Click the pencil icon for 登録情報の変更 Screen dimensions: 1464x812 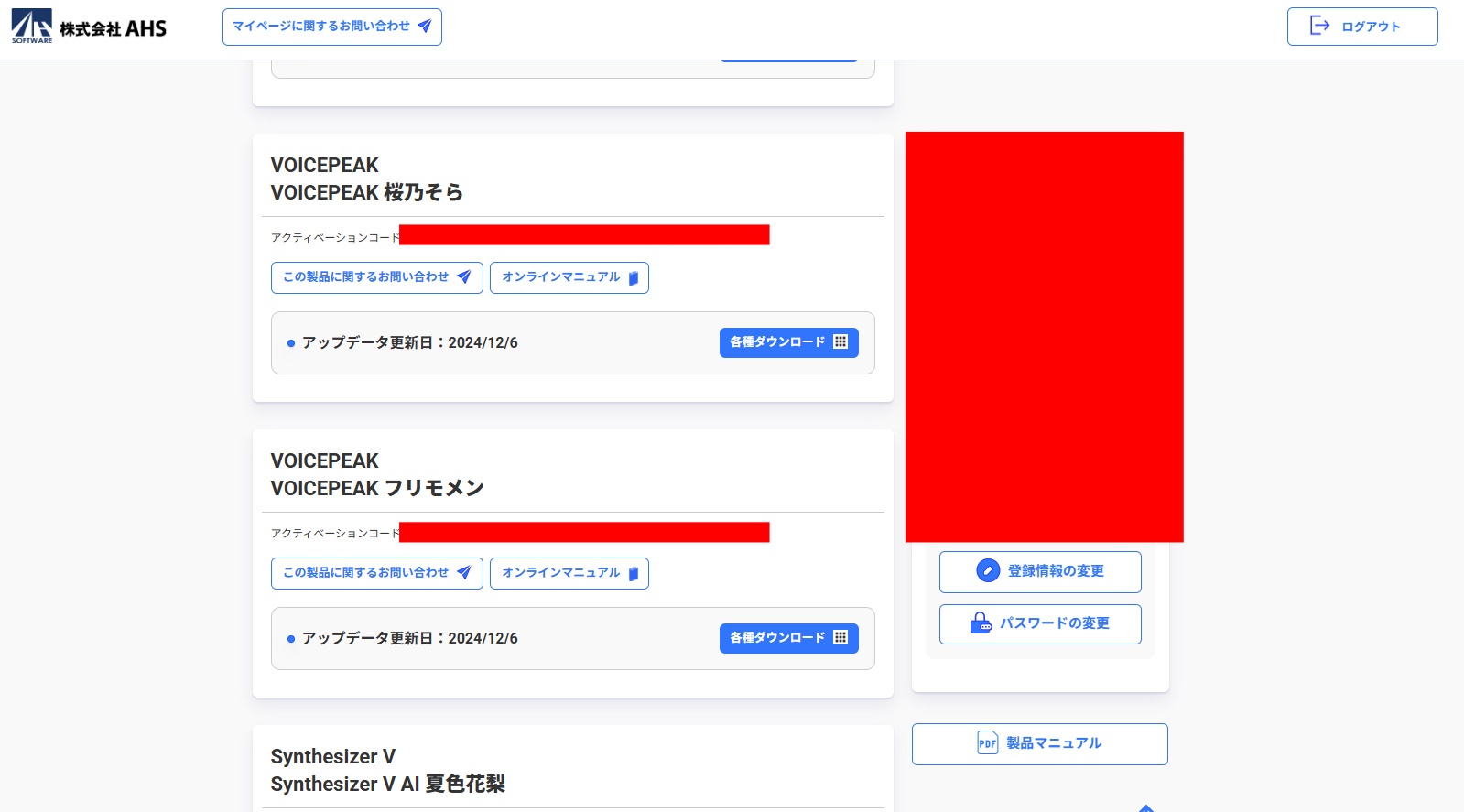[x=988, y=571]
